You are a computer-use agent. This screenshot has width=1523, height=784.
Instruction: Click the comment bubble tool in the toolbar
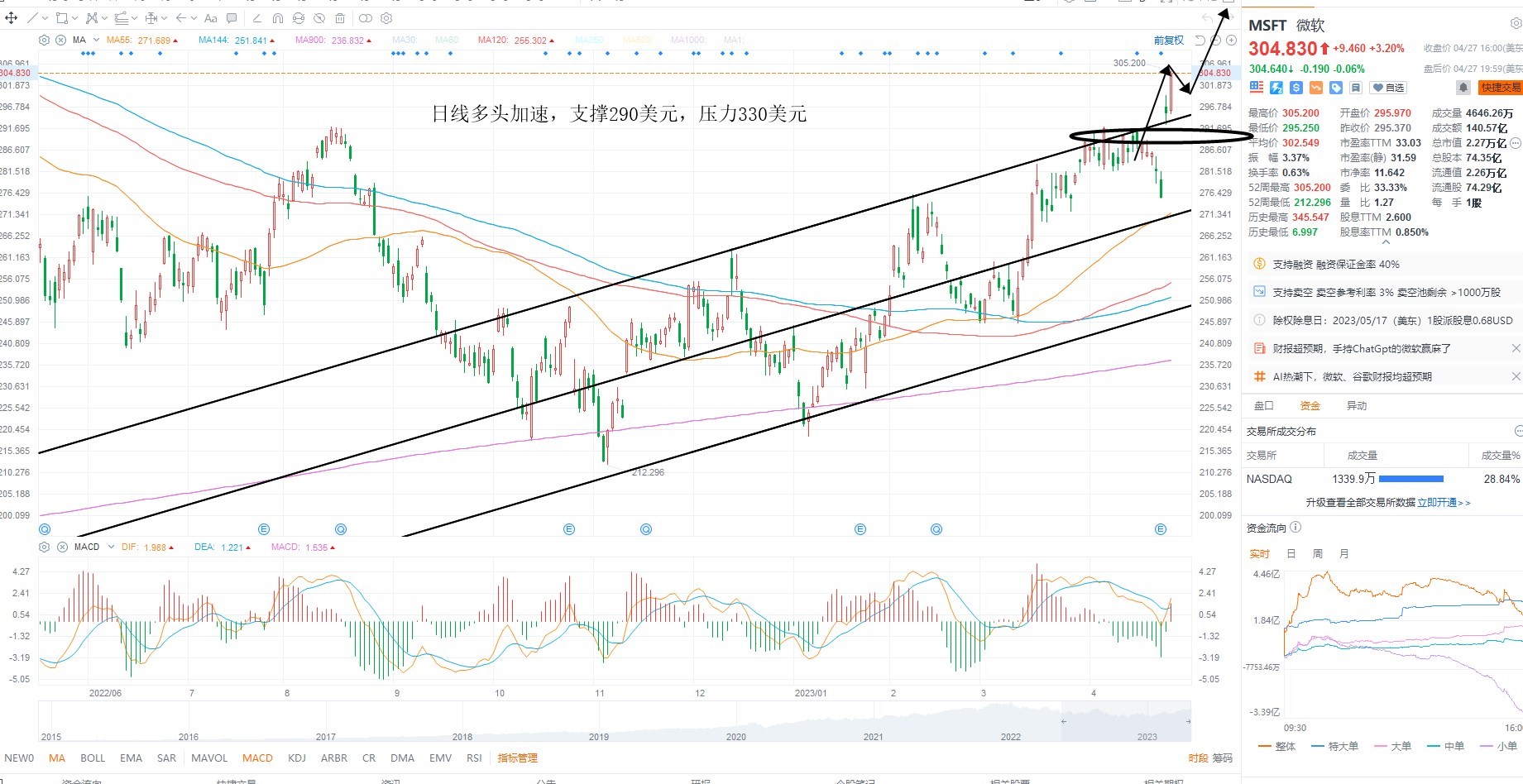pos(232,17)
